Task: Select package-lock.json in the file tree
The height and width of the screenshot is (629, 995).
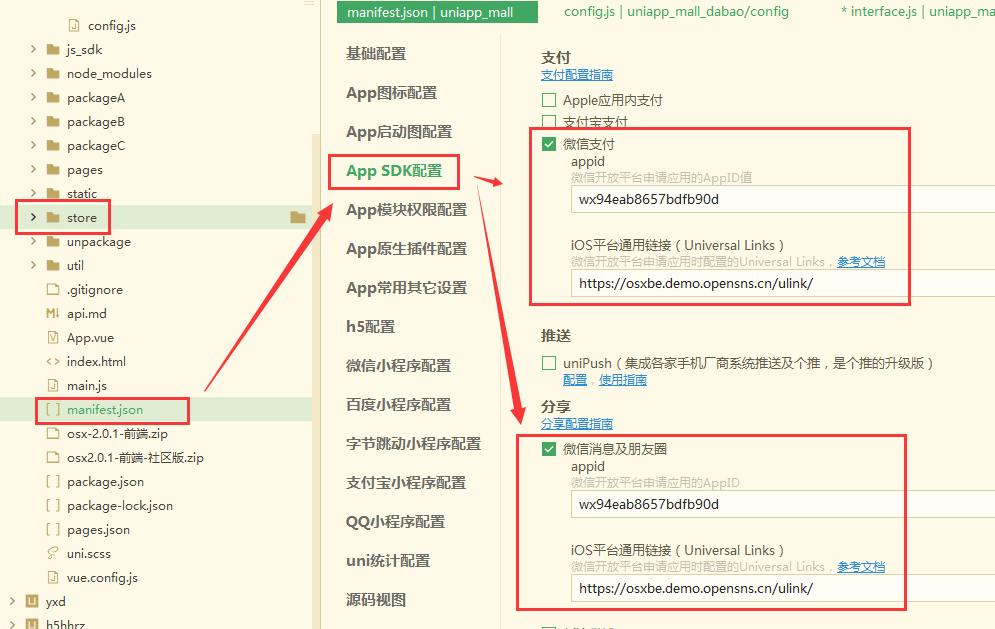Action: [120, 506]
